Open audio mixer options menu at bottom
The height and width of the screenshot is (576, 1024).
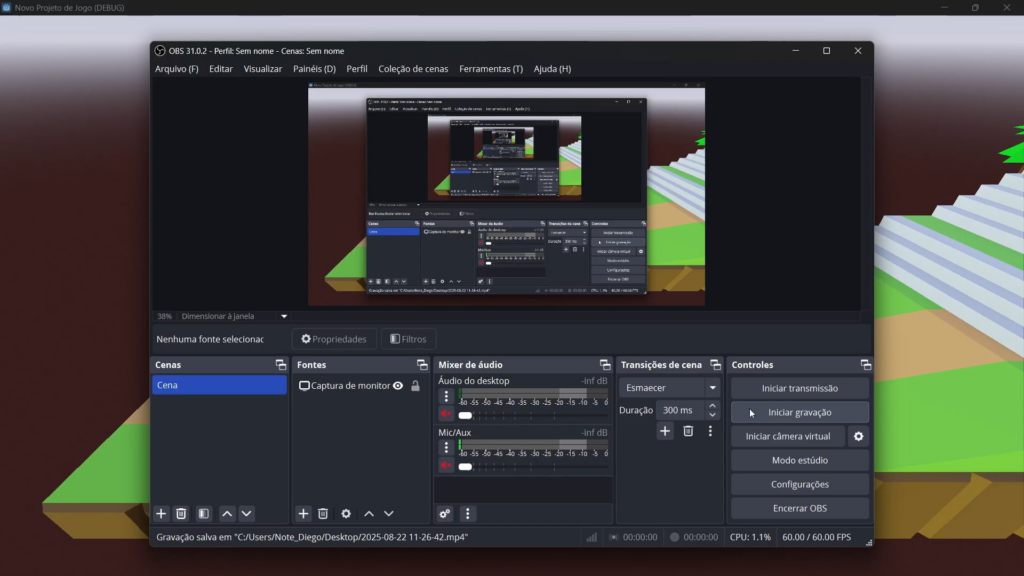468,514
